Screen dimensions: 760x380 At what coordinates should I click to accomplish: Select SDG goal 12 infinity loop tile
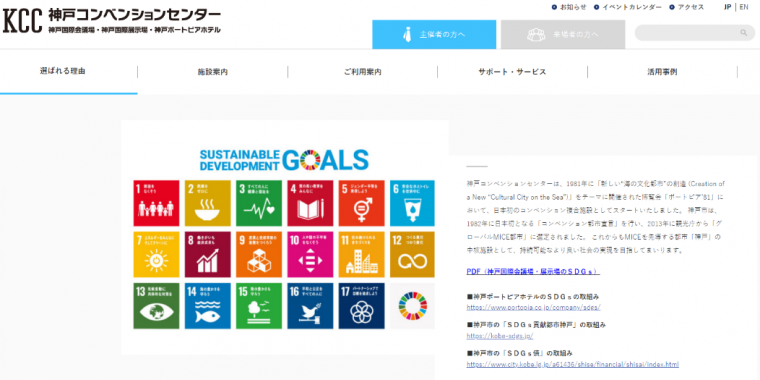tap(412, 254)
